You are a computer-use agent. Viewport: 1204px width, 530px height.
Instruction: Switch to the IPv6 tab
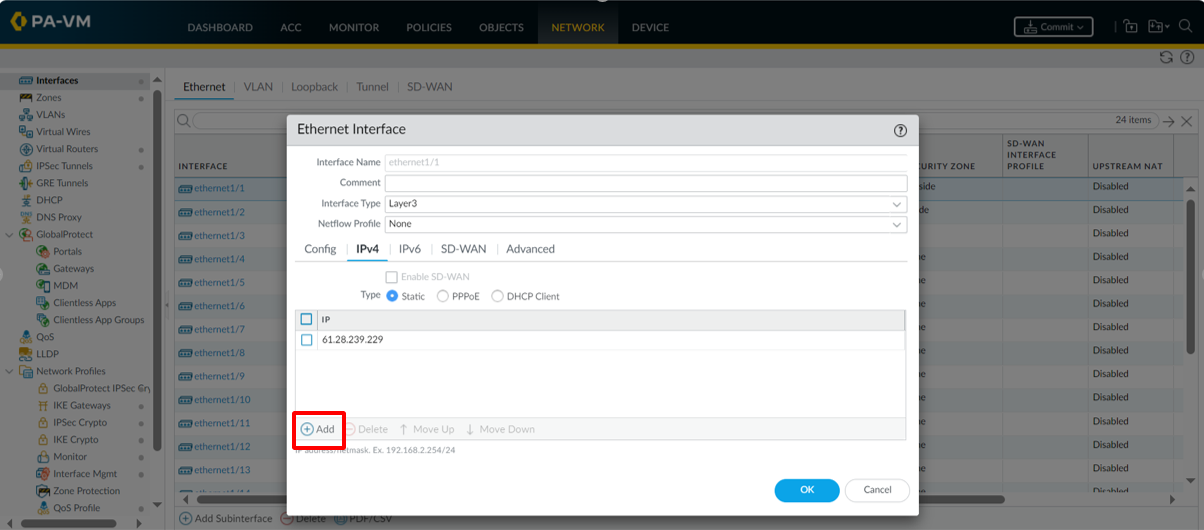click(409, 249)
